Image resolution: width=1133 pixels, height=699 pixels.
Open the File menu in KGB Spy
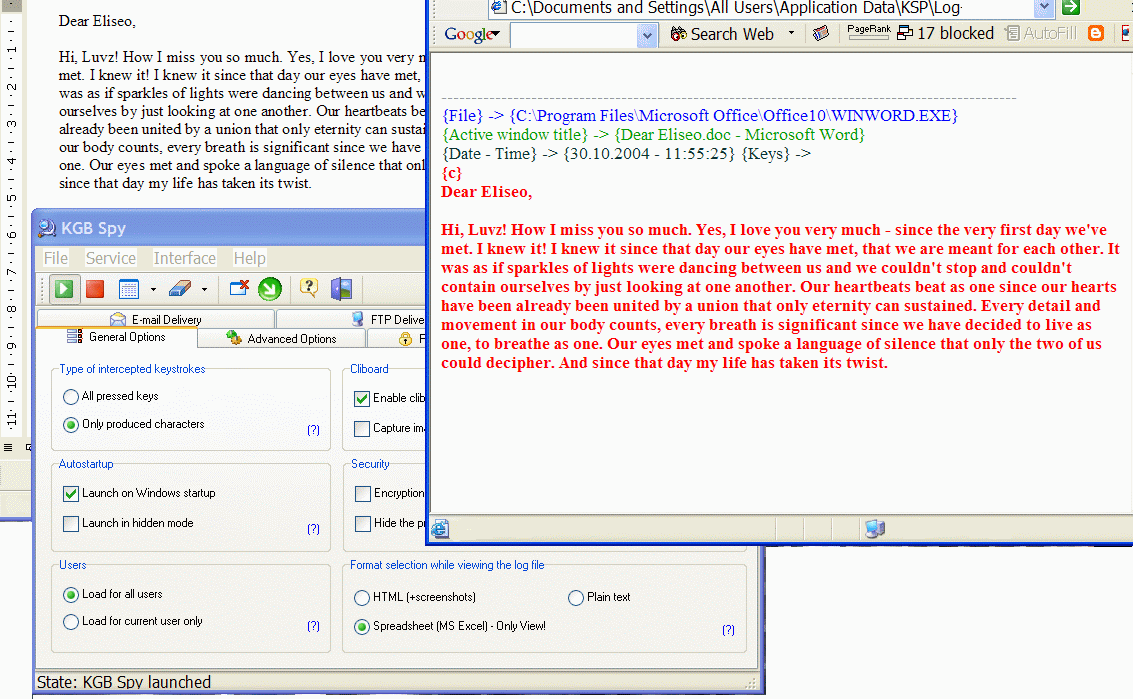pyautogui.click(x=56, y=258)
